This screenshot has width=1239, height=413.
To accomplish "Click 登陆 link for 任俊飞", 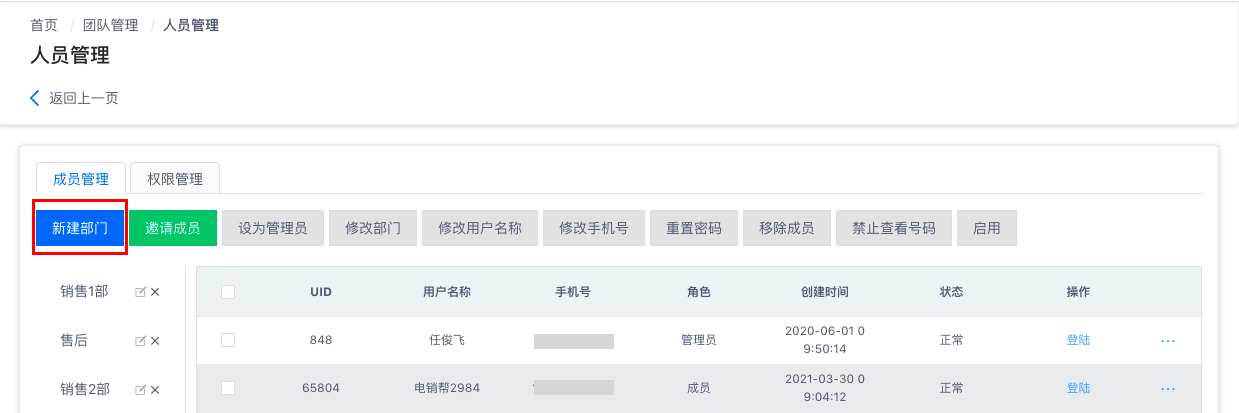I will pyautogui.click(x=1078, y=340).
